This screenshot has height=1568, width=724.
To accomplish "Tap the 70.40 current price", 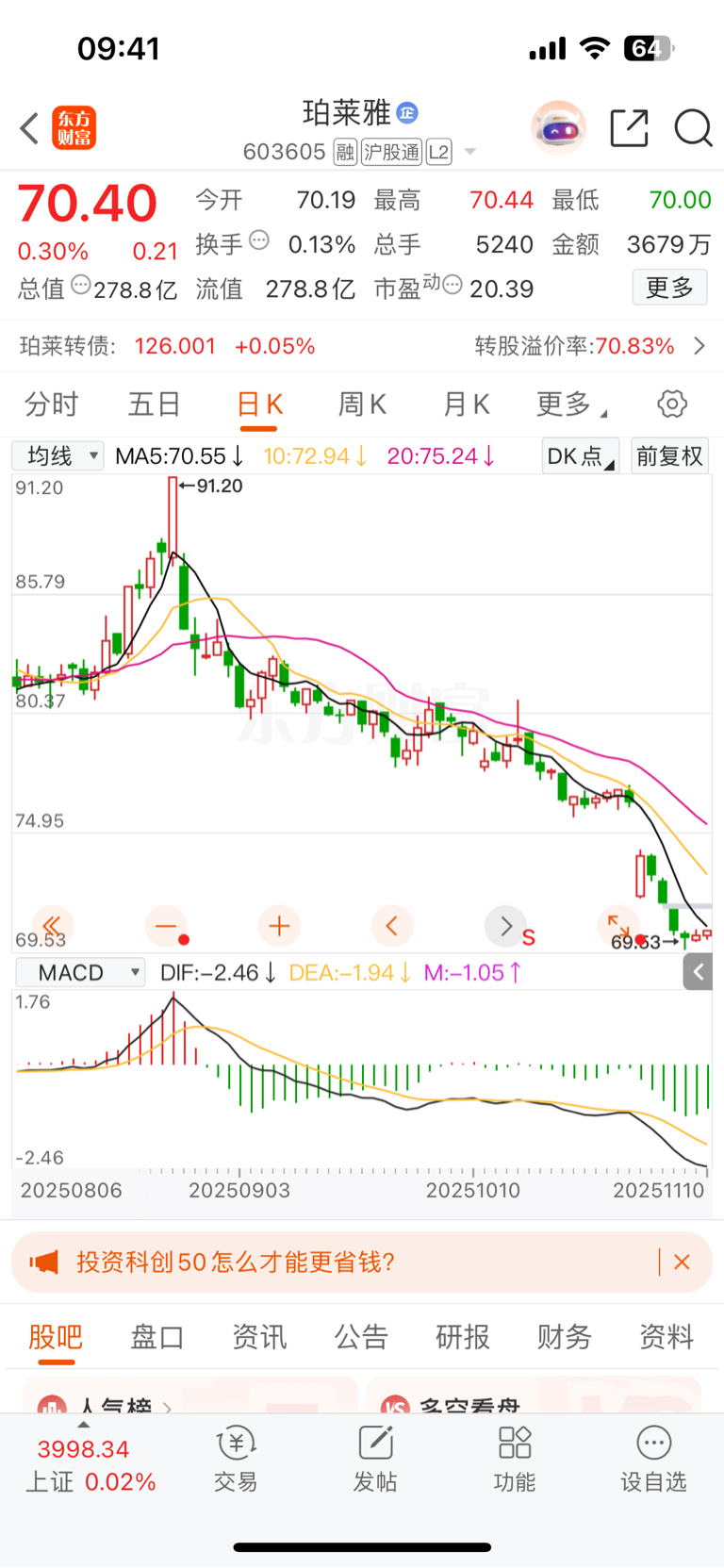I will [88, 203].
